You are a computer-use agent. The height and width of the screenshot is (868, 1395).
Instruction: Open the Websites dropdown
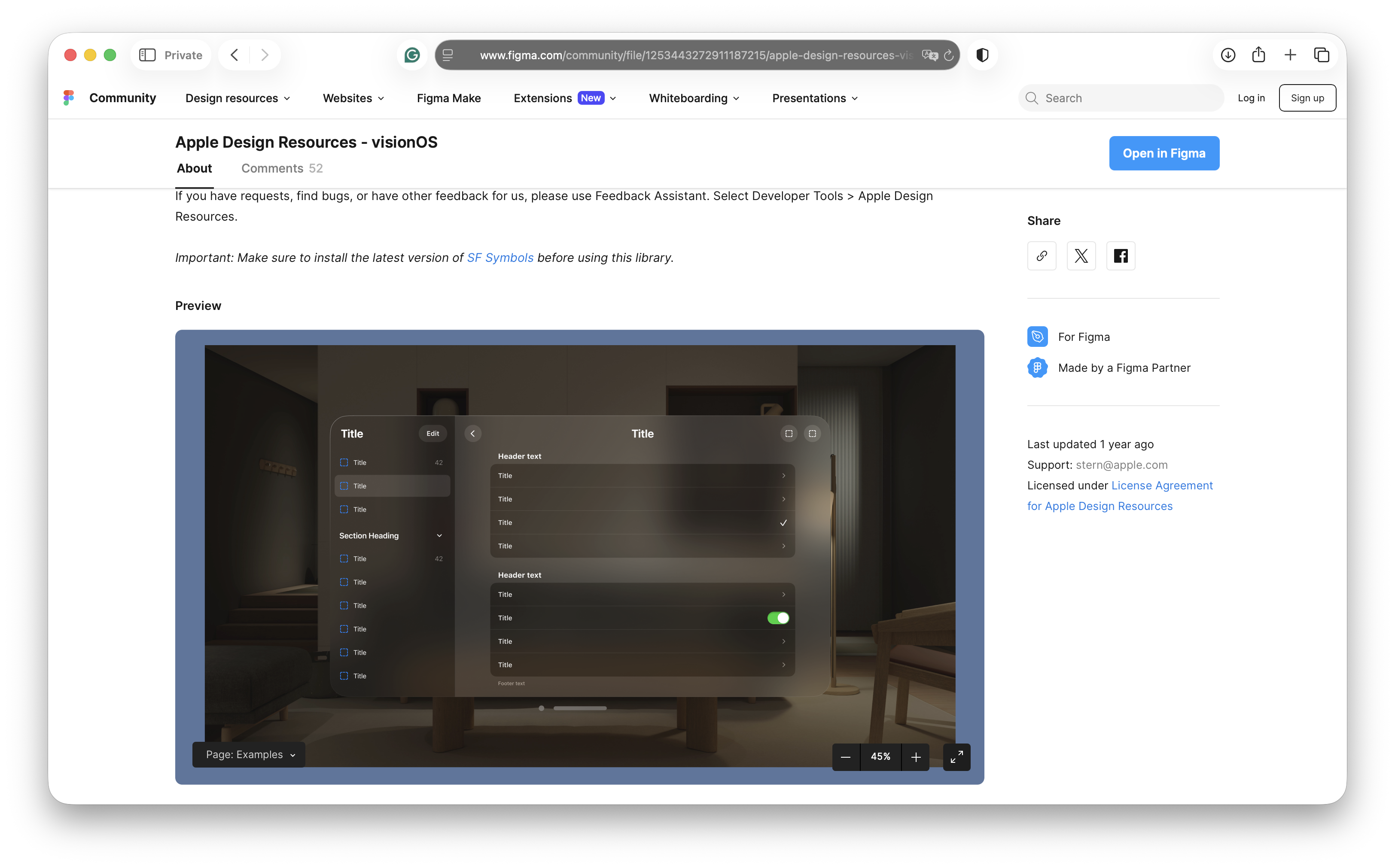(x=354, y=98)
